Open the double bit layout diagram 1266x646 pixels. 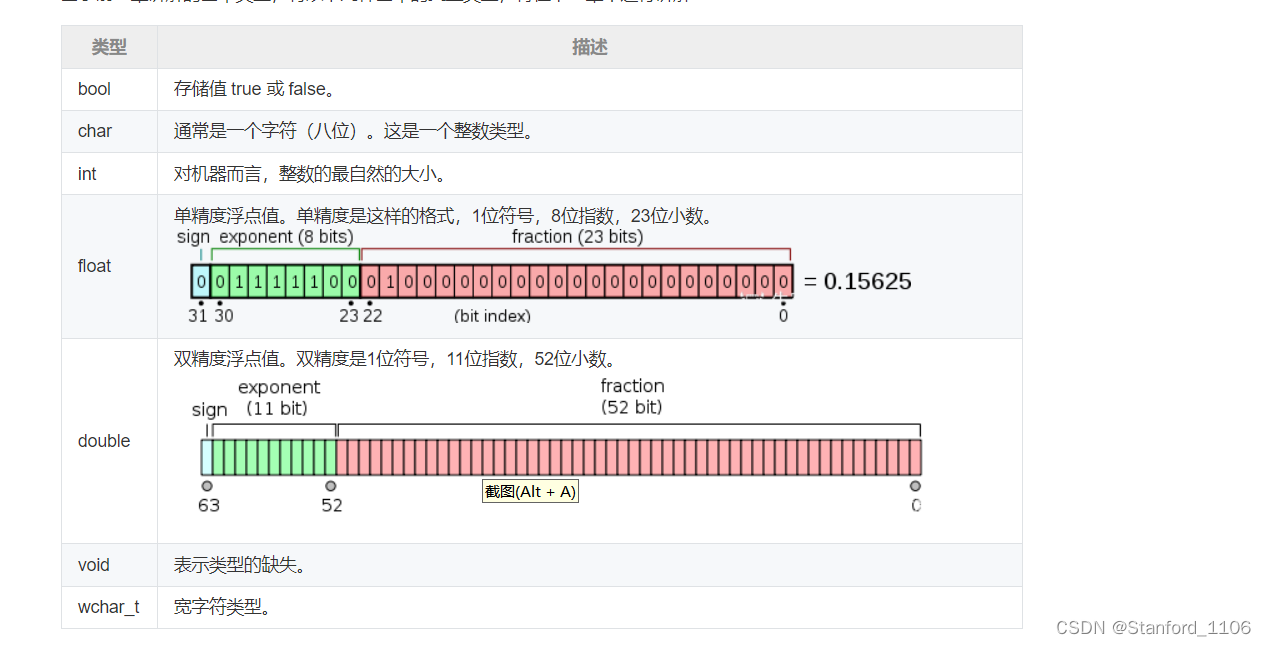point(556,446)
